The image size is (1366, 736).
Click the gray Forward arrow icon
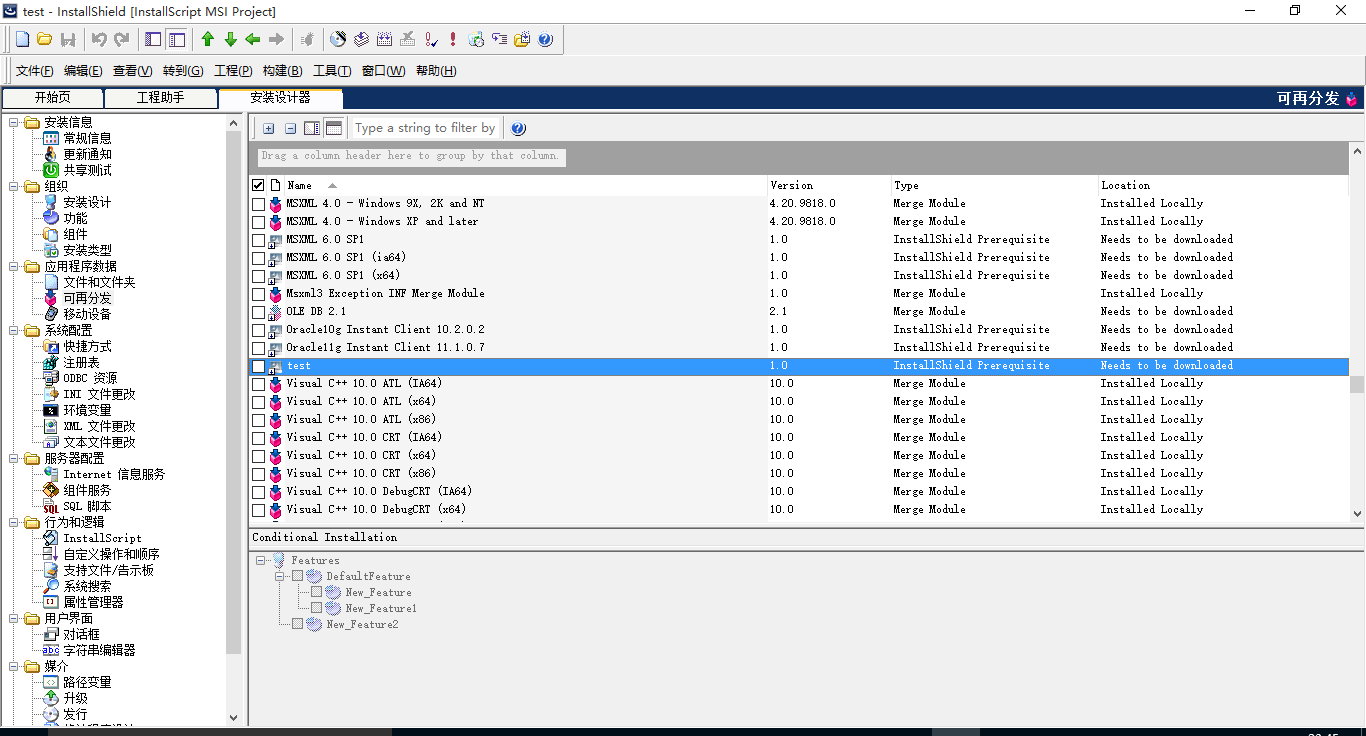click(276, 39)
